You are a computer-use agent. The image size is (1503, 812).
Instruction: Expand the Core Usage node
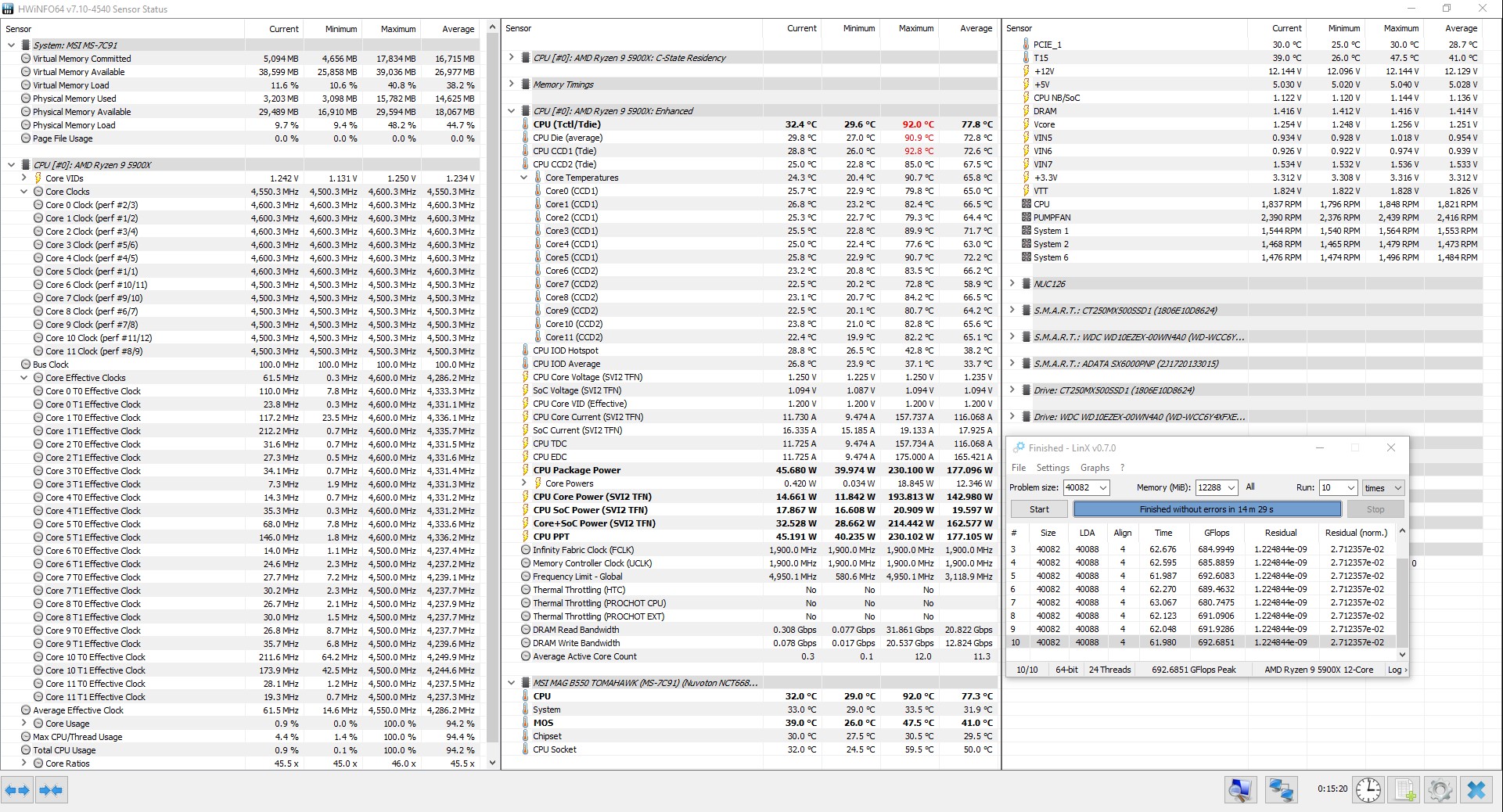(x=23, y=724)
